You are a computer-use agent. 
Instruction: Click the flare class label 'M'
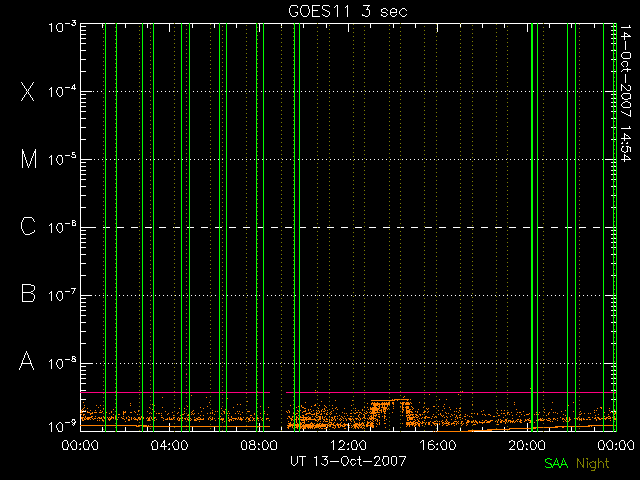click(29, 159)
